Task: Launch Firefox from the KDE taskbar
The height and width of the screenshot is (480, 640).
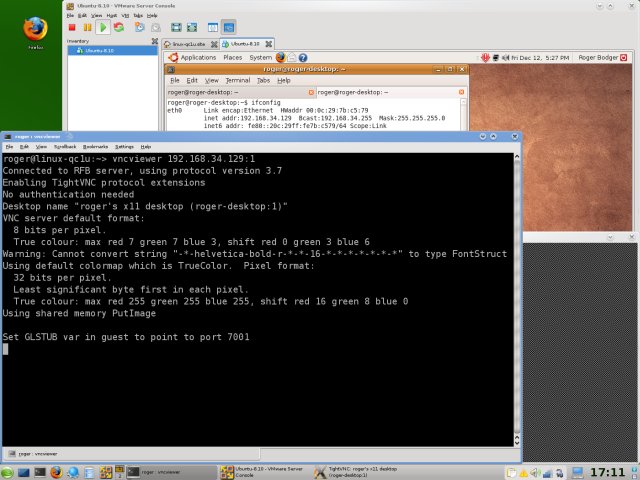Action: point(56,473)
